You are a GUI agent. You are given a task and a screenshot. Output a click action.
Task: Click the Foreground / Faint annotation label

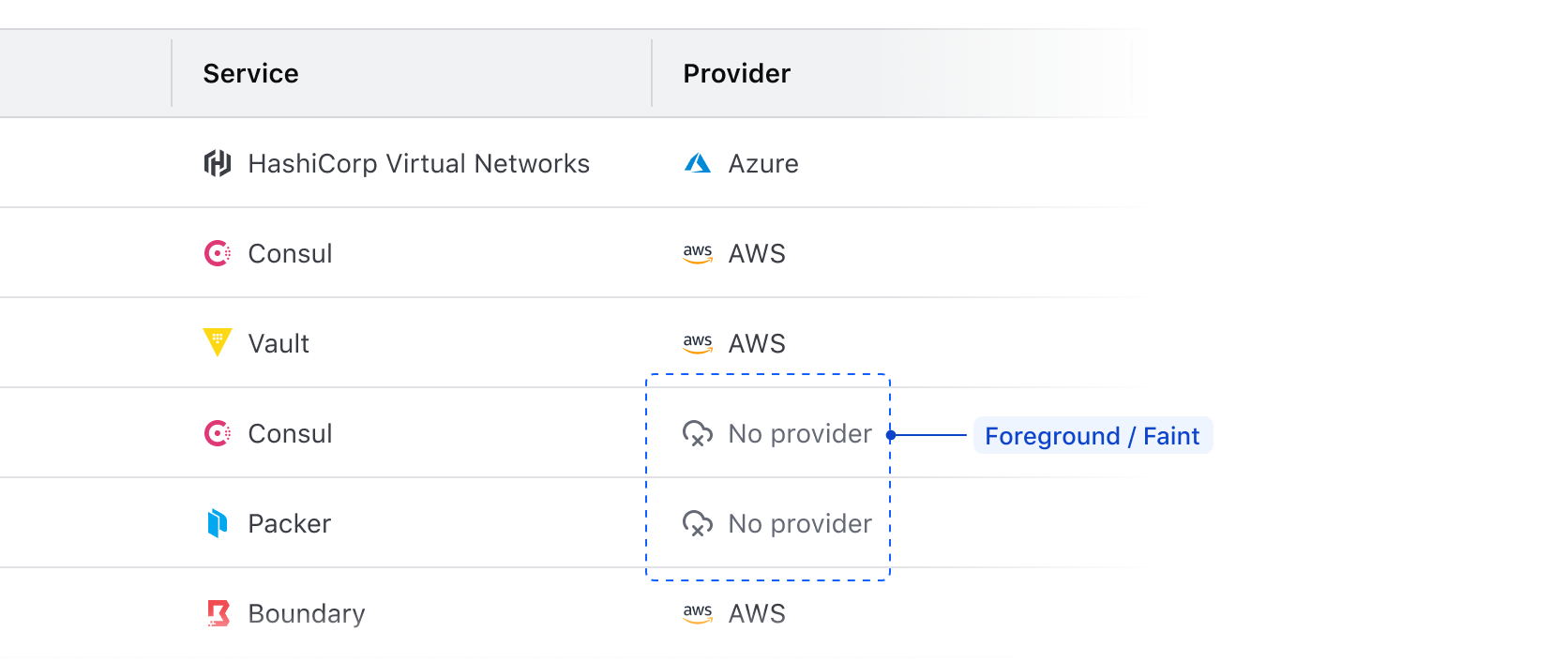[1093, 436]
